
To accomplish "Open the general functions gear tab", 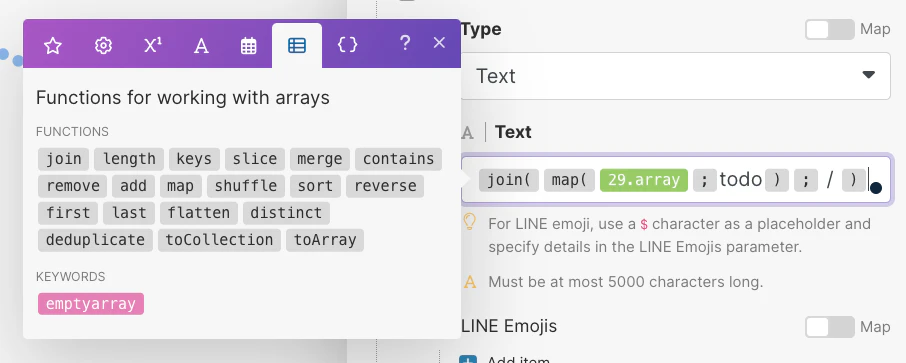I will [x=103, y=45].
